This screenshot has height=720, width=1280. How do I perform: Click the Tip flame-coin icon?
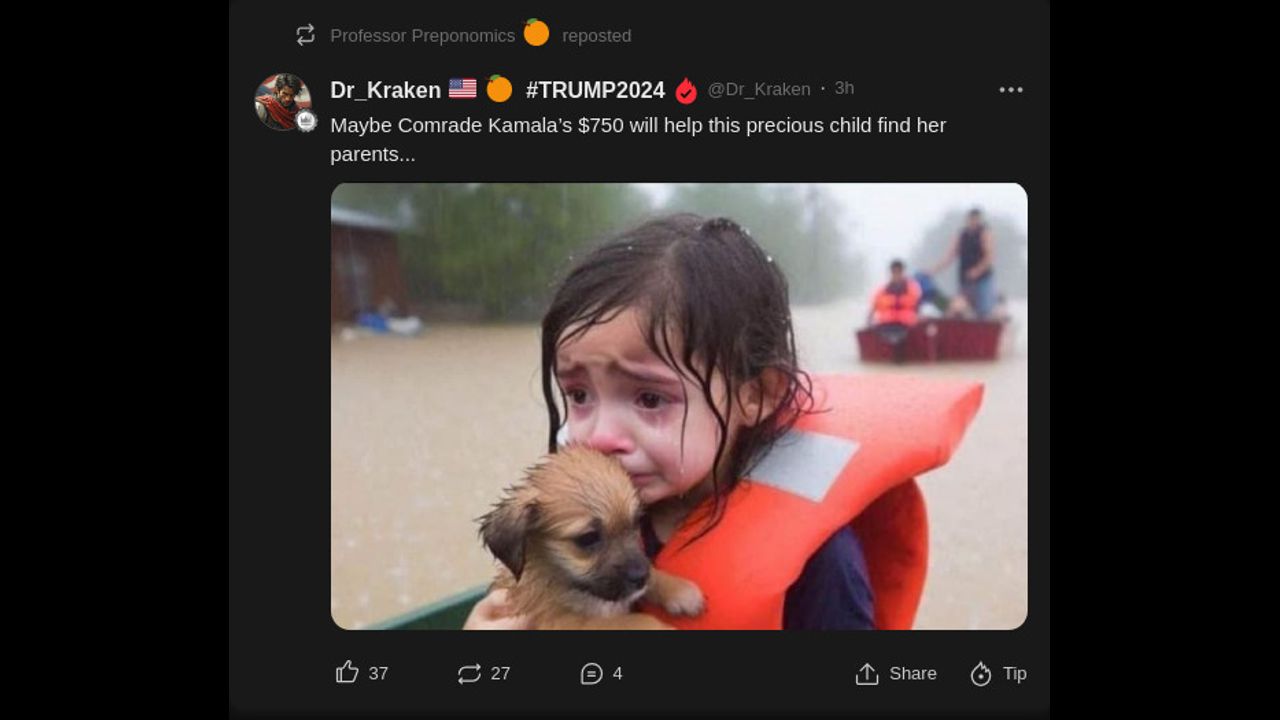click(x=981, y=674)
